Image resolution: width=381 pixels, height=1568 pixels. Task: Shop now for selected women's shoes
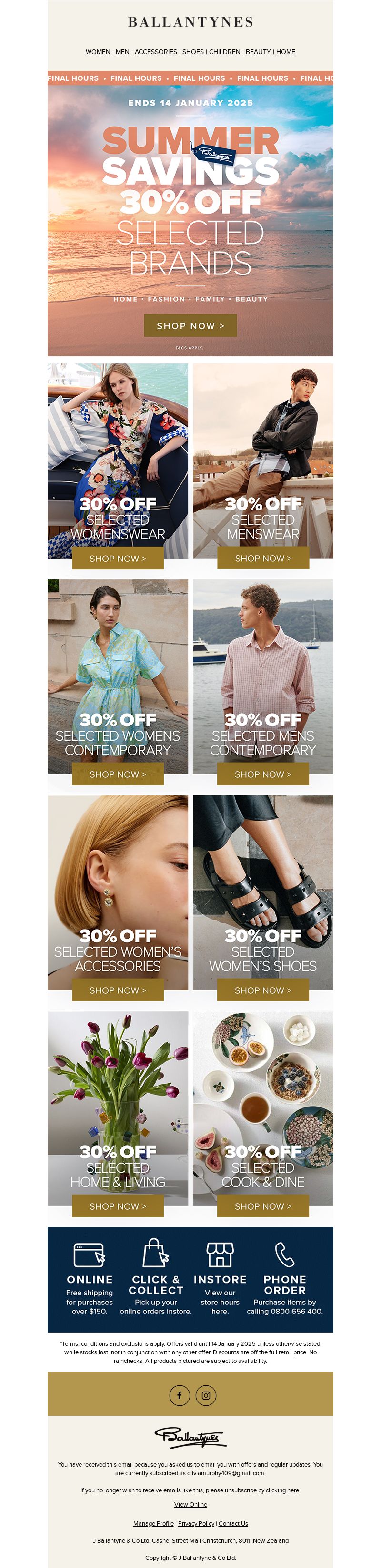click(x=263, y=990)
